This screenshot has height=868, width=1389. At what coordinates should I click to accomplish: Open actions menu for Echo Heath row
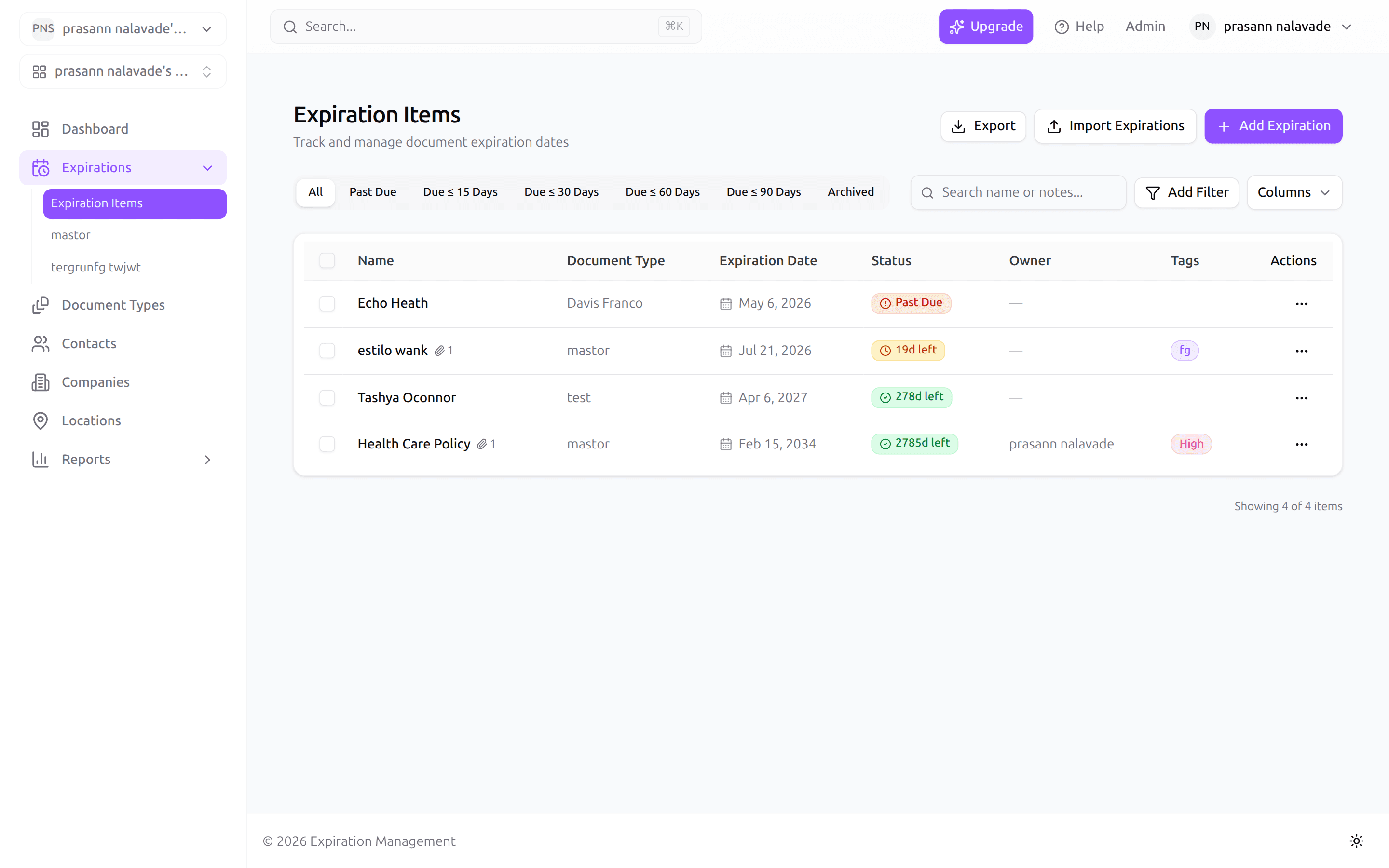(1301, 304)
